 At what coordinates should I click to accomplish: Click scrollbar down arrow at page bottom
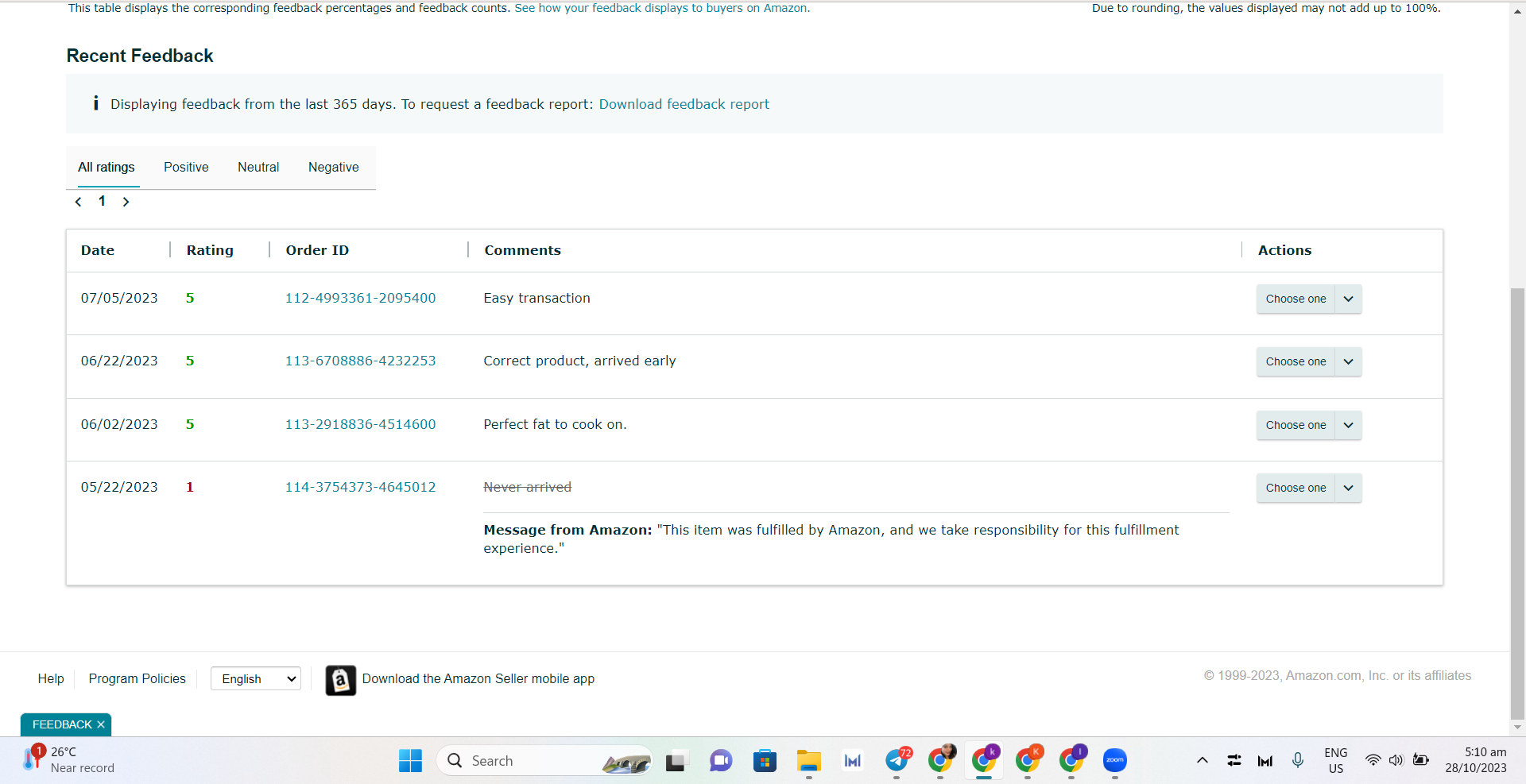(1517, 727)
